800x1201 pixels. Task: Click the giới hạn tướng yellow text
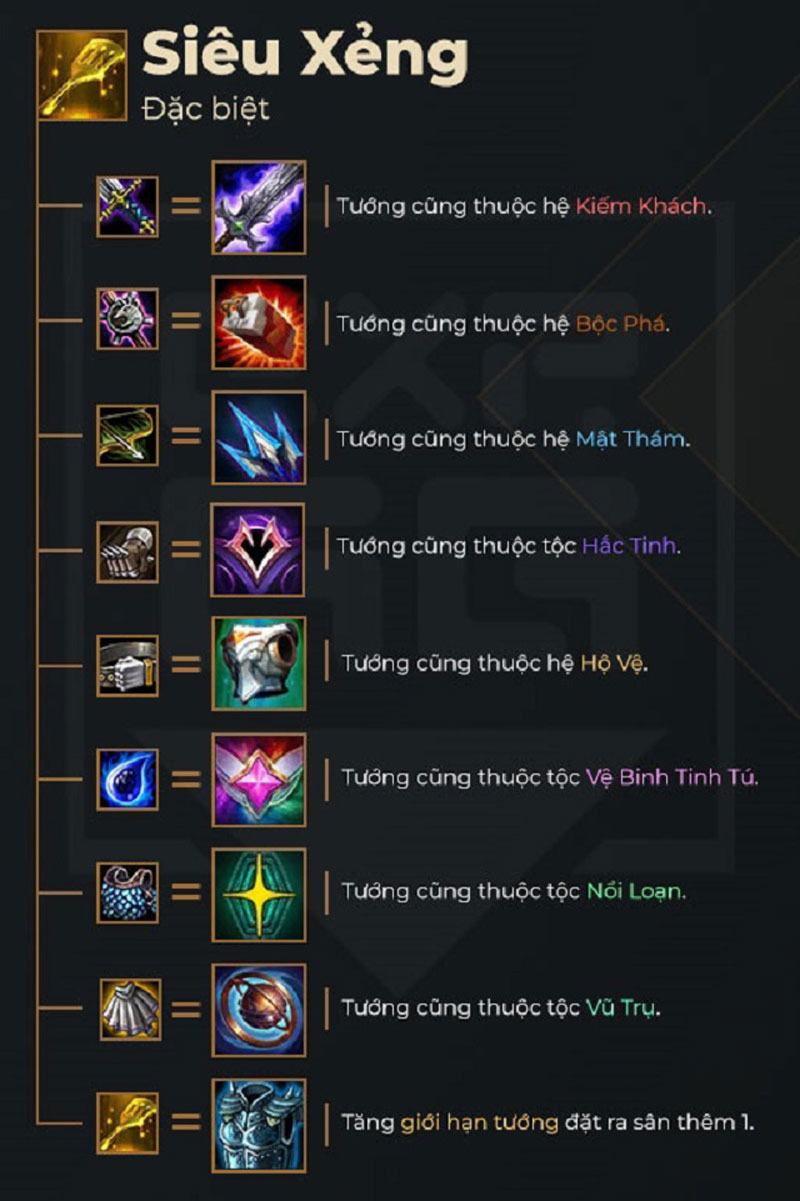coord(478,1123)
